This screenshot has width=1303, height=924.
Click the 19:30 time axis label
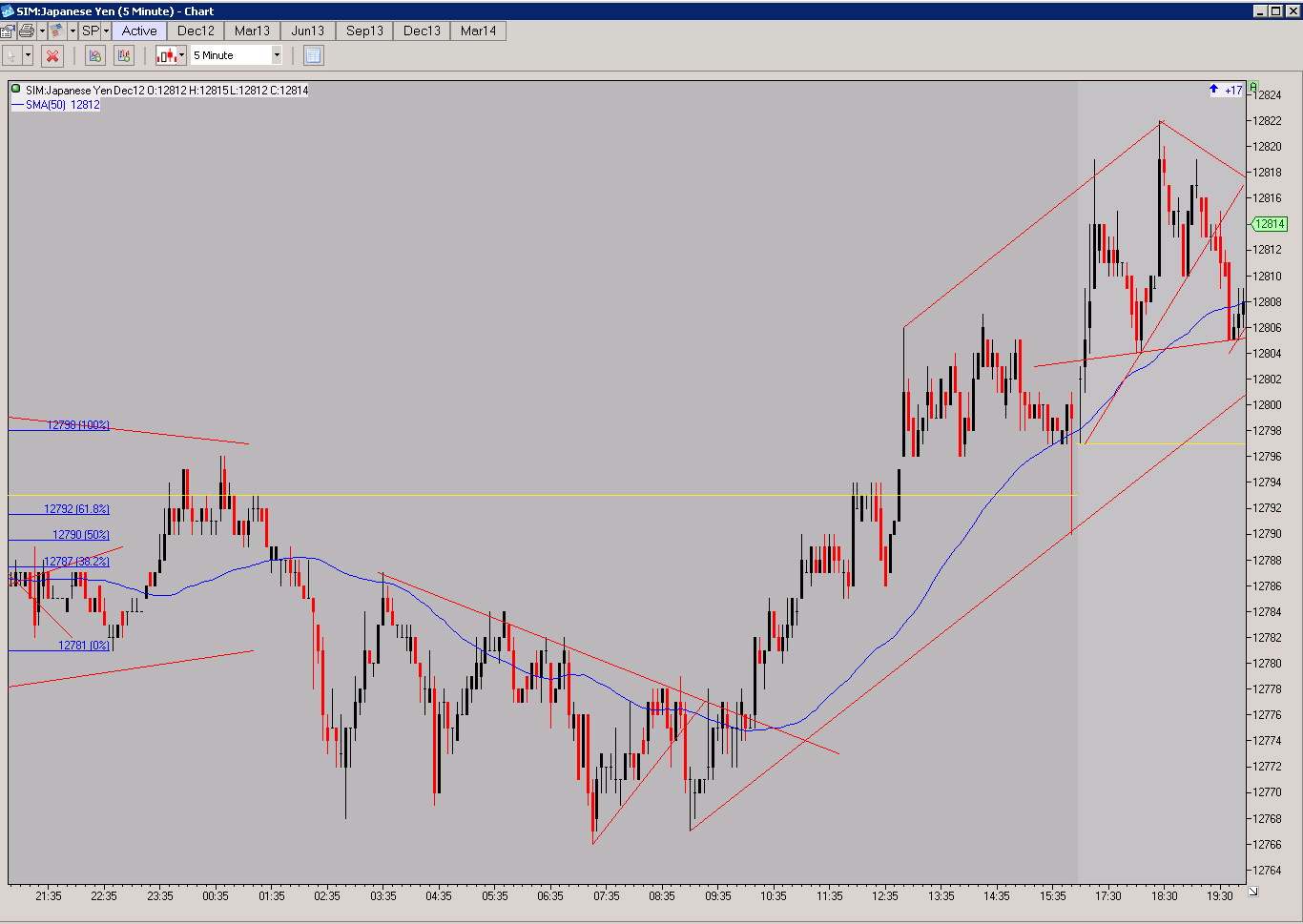click(x=1220, y=896)
